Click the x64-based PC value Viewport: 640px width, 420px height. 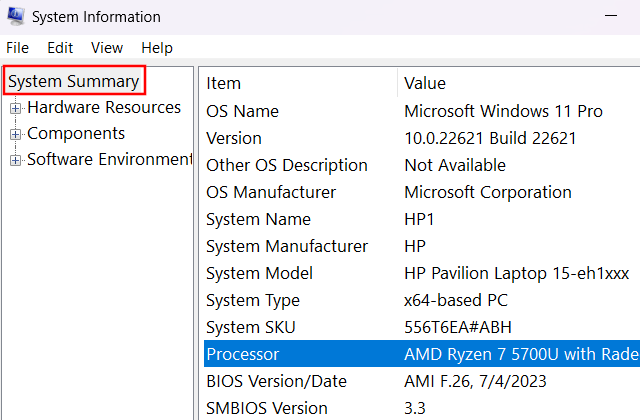pyautogui.click(x=456, y=300)
